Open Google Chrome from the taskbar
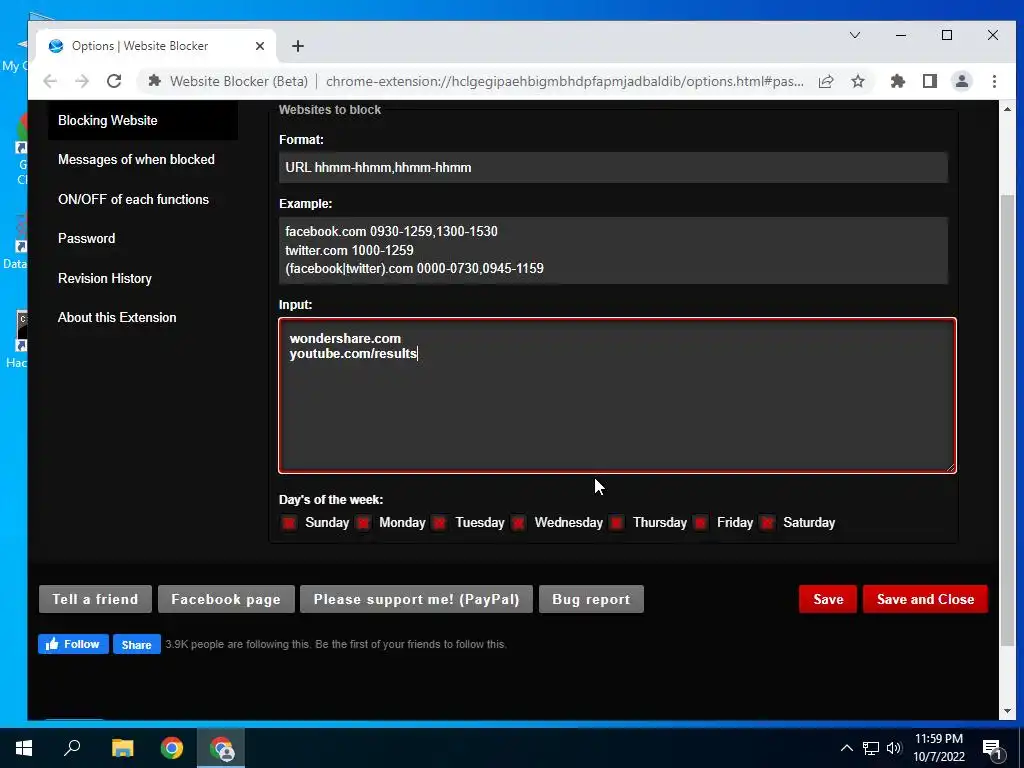Screen dimensions: 1024x768 [172, 748]
